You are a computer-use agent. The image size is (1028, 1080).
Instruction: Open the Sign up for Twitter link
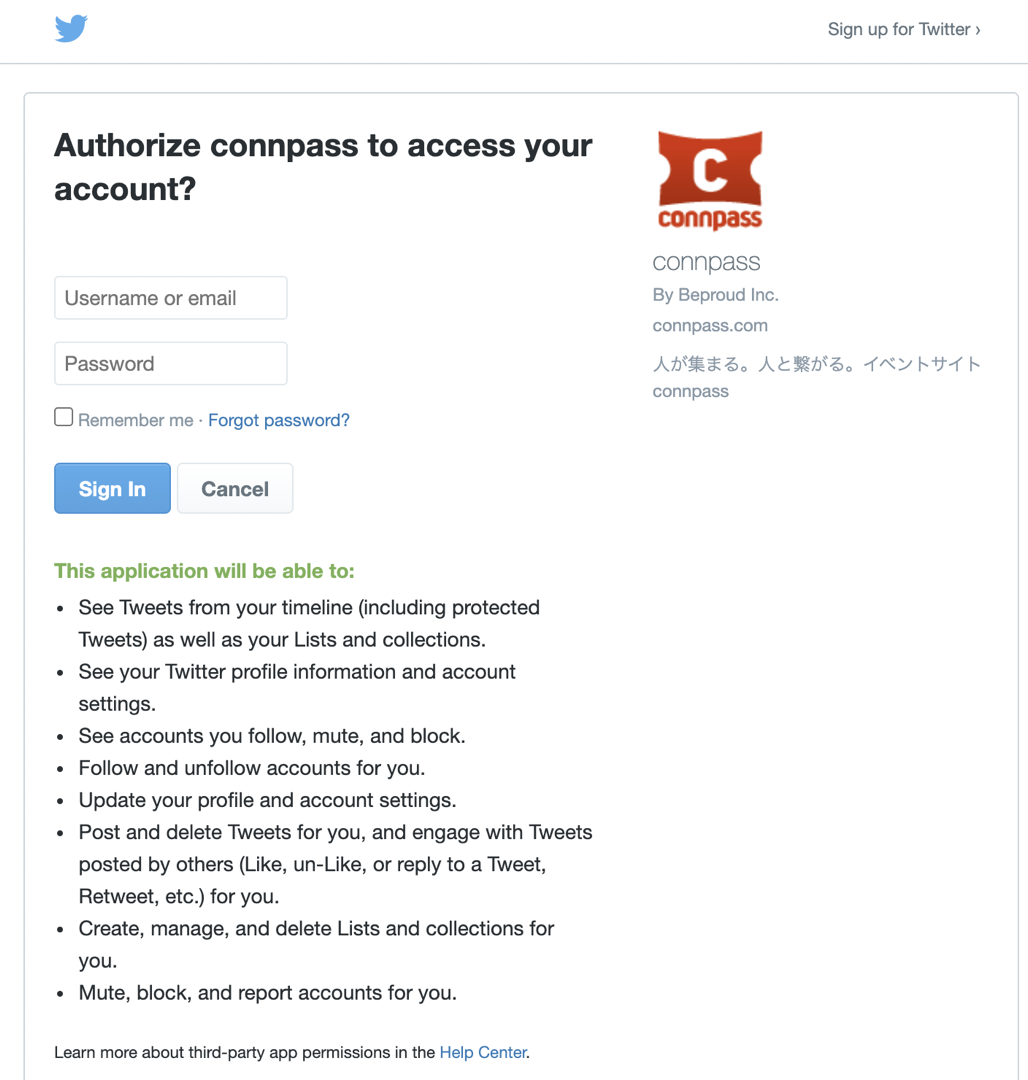coord(903,29)
